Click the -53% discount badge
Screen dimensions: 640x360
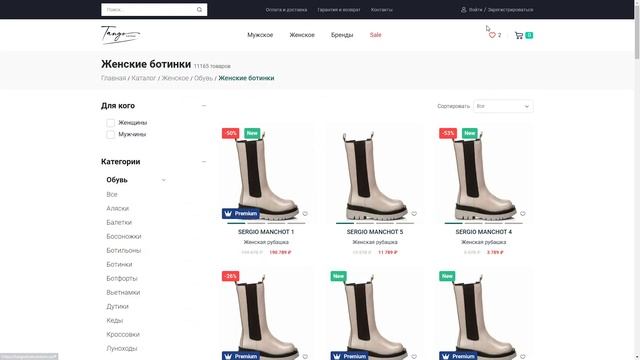[448, 133]
